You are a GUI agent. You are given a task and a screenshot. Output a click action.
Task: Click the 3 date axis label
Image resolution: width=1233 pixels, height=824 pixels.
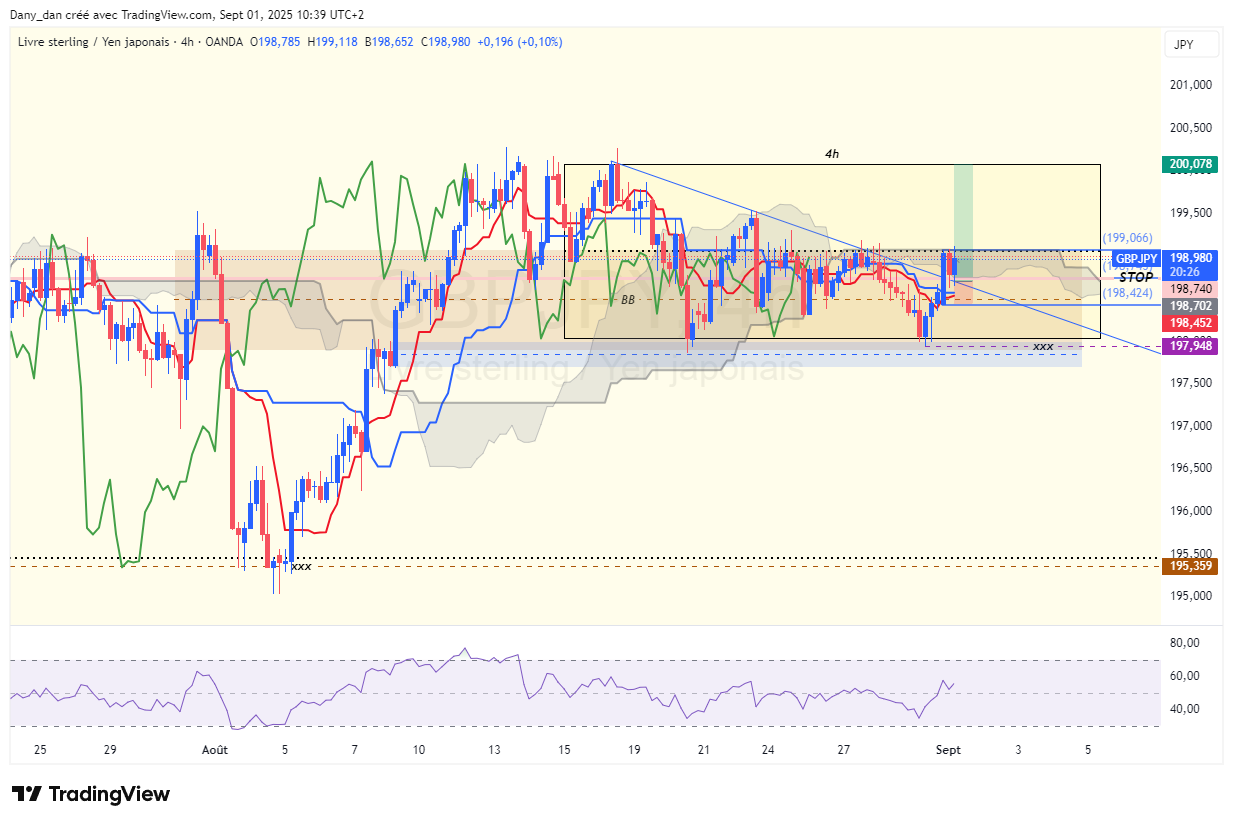point(1018,749)
